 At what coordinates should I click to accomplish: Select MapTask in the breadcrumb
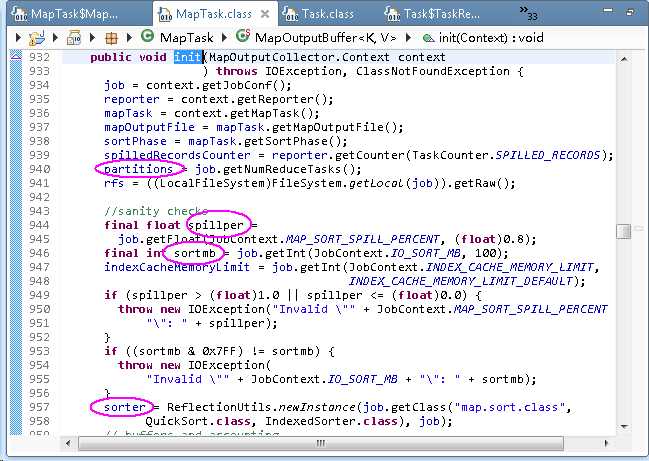click(x=186, y=38)
